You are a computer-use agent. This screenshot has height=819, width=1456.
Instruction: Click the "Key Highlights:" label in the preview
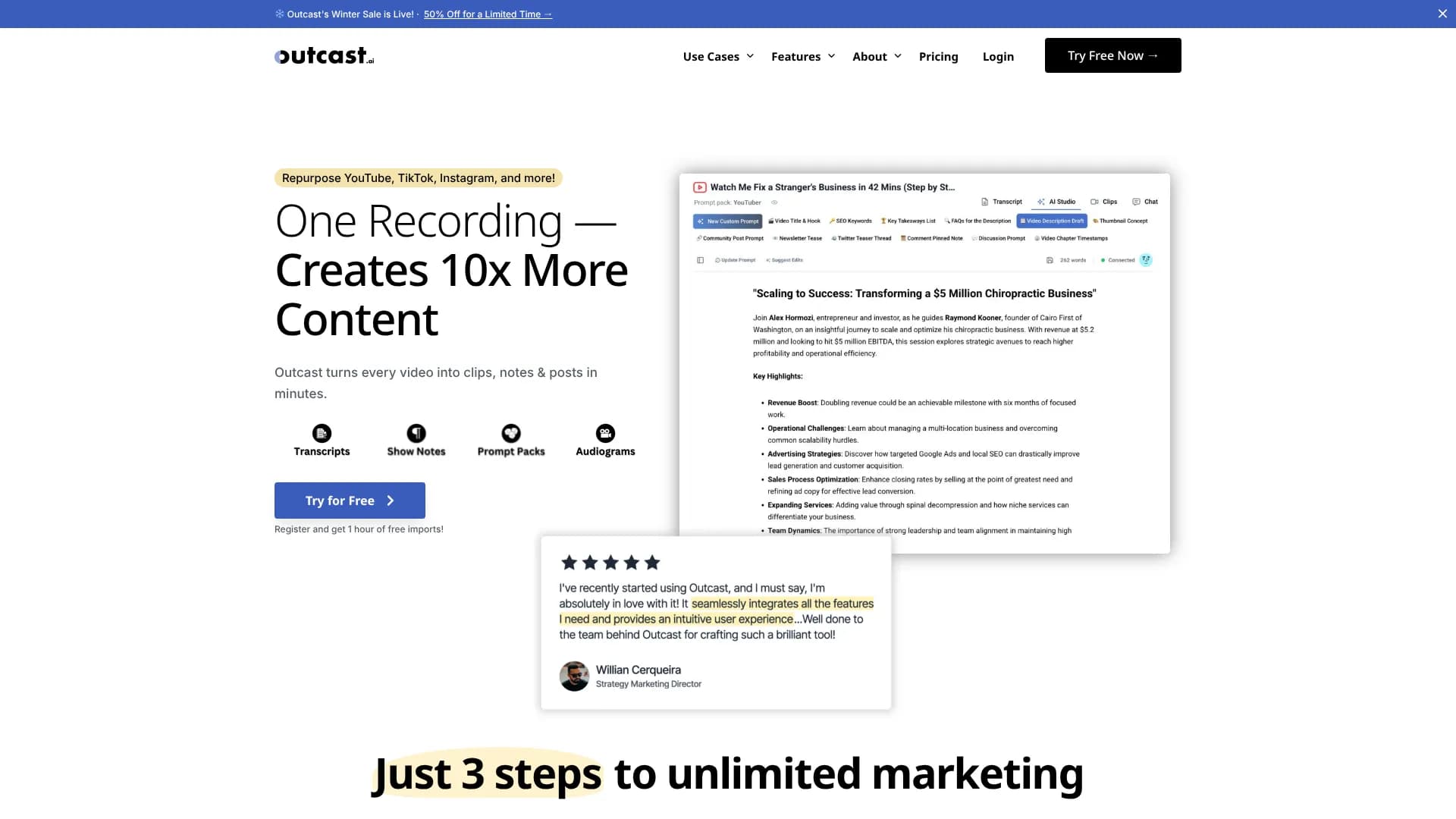(777, 376)
